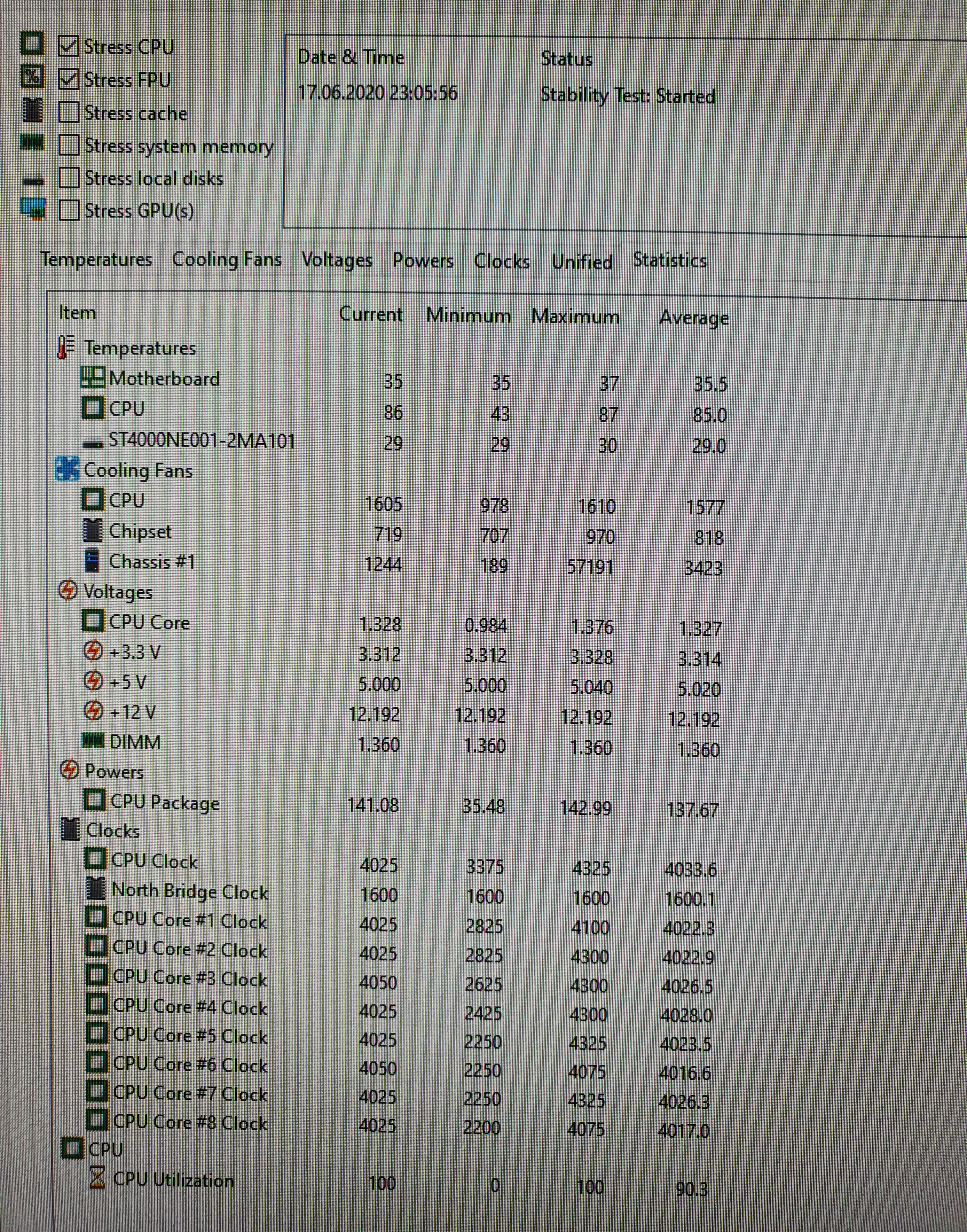Select the Clocks group row
The width and height of the screenshot is (967, 1232).
[x=113, y=830]
